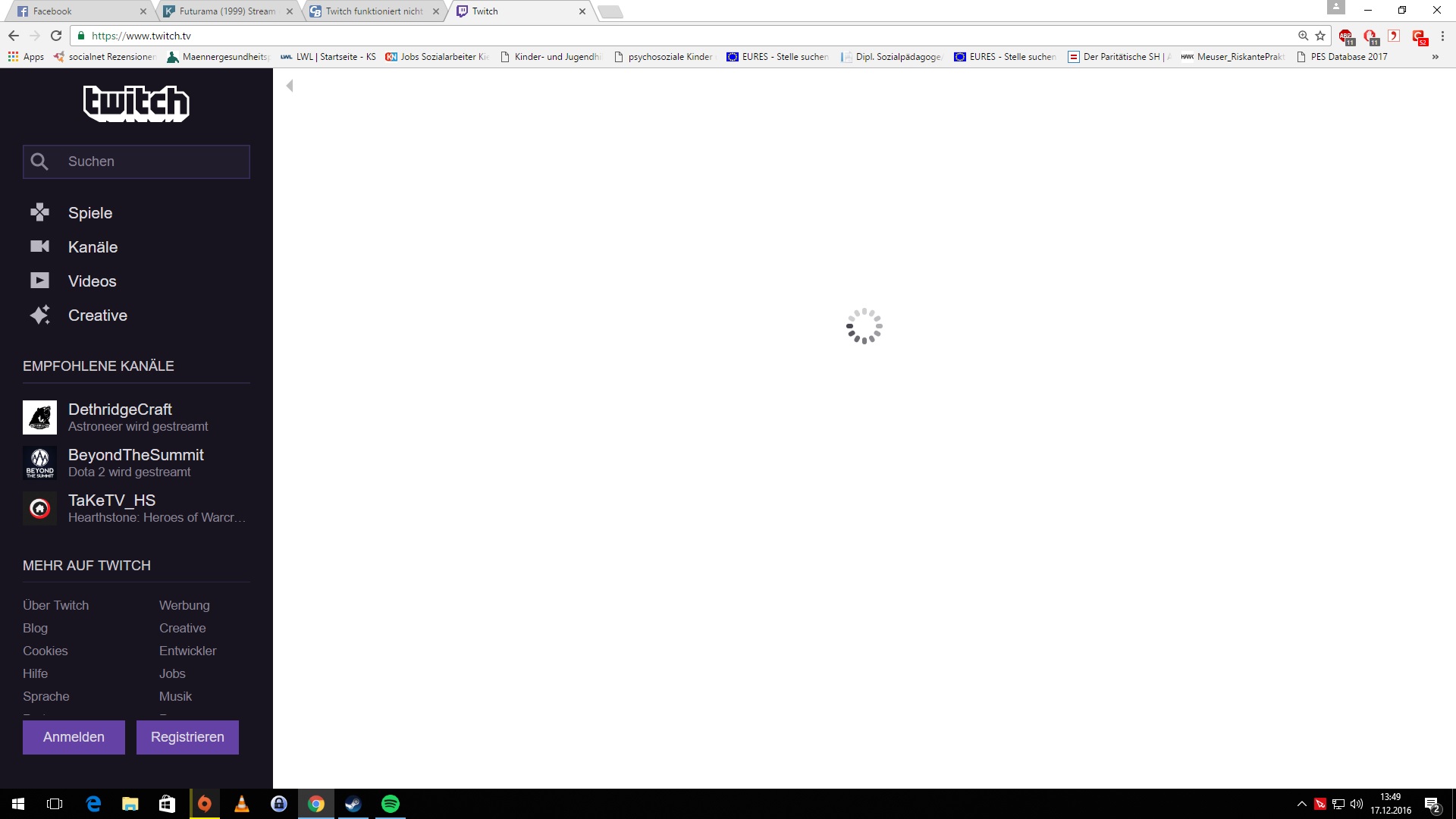
Task: Expand hidden bookmarks overflow chevron
Action: 1435,57
